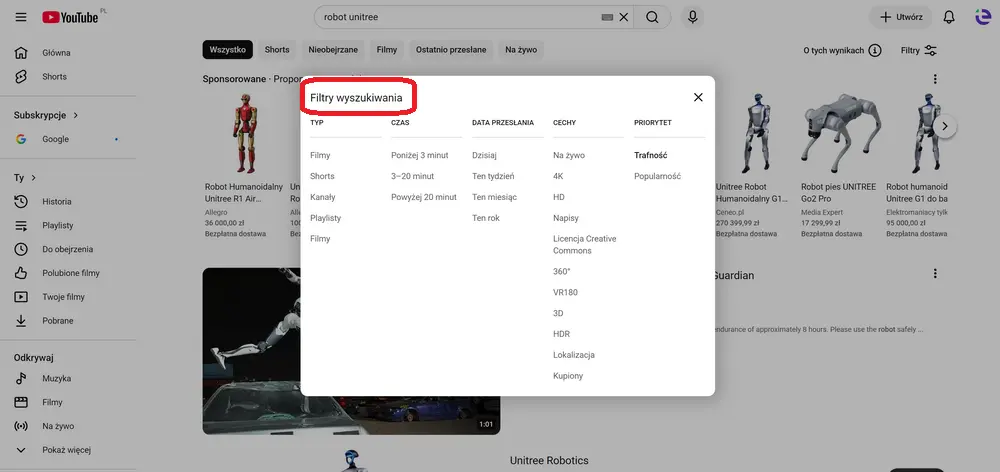Select the 360° feature filter
This screenshot has width=1000, height=472.
tap(561, 272)
